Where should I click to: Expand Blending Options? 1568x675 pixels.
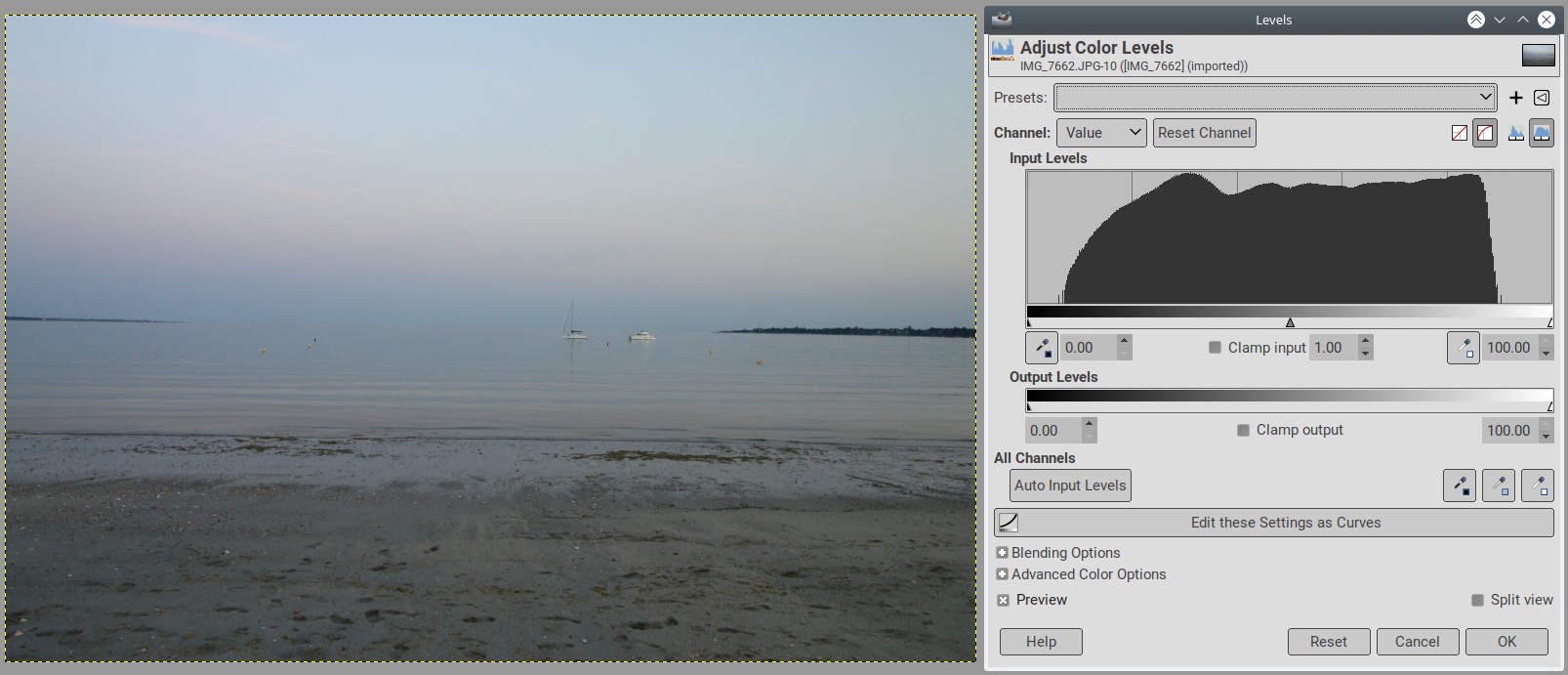1002,553
